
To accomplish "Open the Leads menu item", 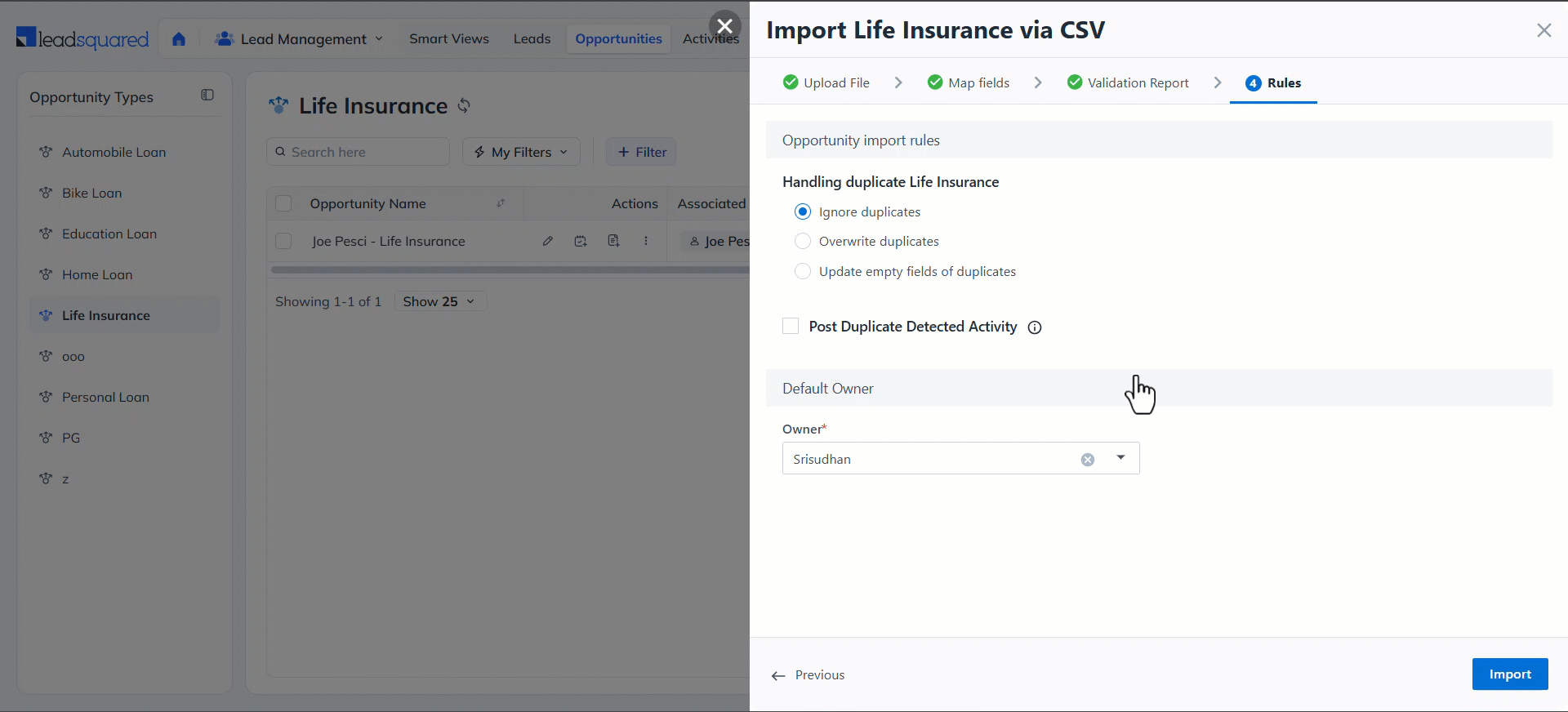I will point(532,38).
